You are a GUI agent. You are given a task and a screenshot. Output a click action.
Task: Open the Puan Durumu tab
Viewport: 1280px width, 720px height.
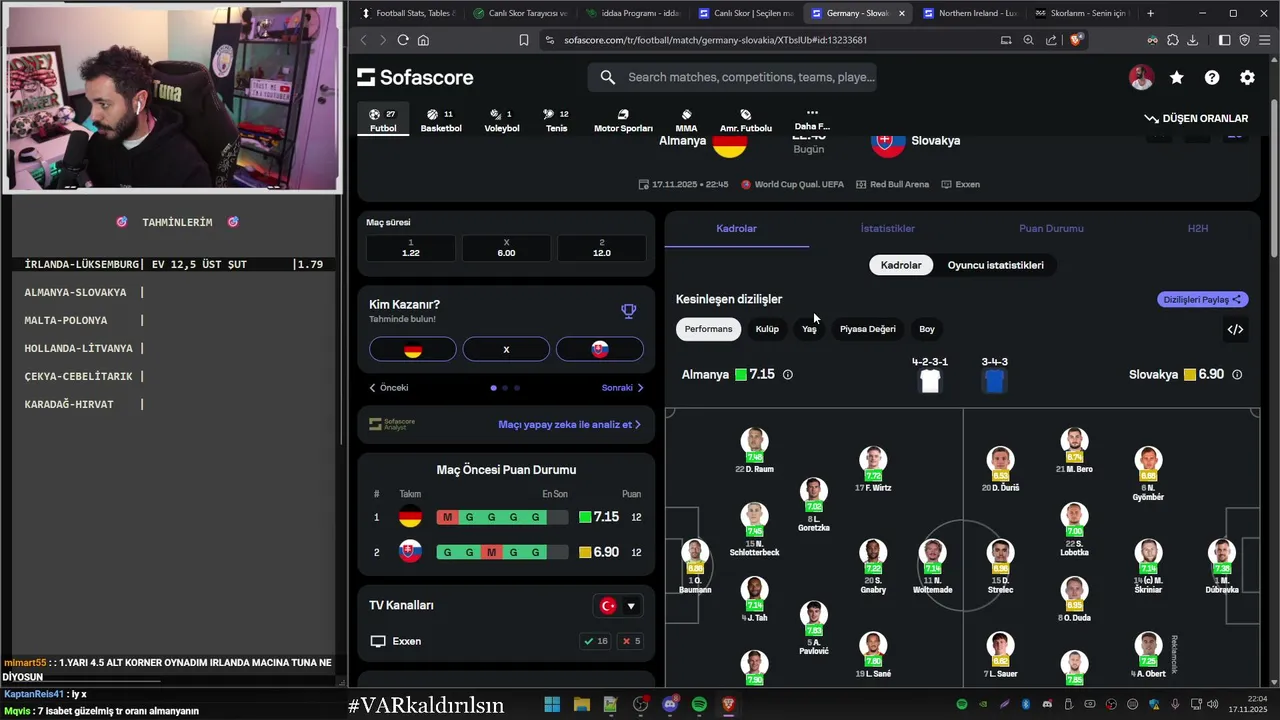1051,229
